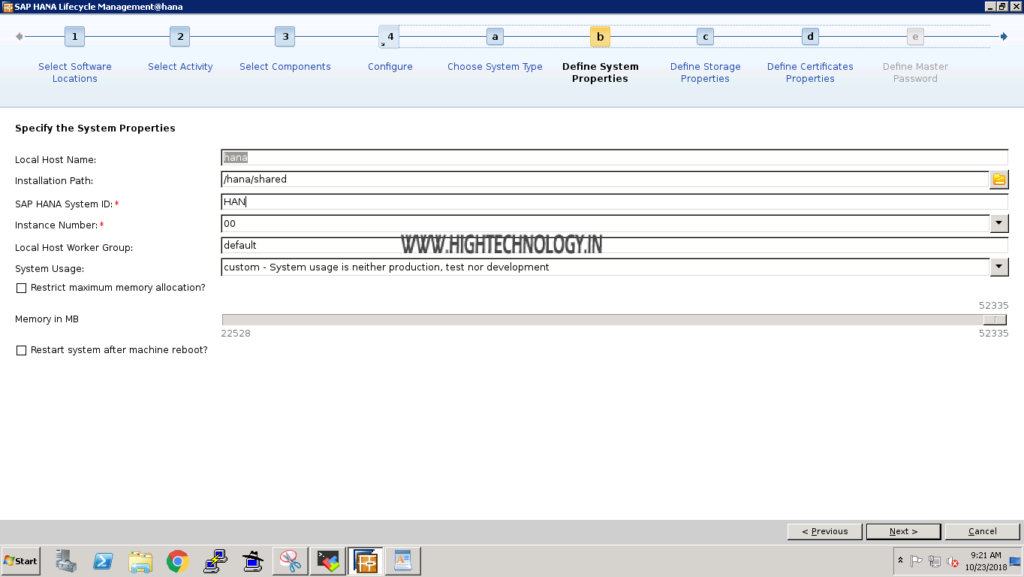The image size is (1024, 577).
Task: Click the Define Master Password step
Action: [x=915, y=37]
